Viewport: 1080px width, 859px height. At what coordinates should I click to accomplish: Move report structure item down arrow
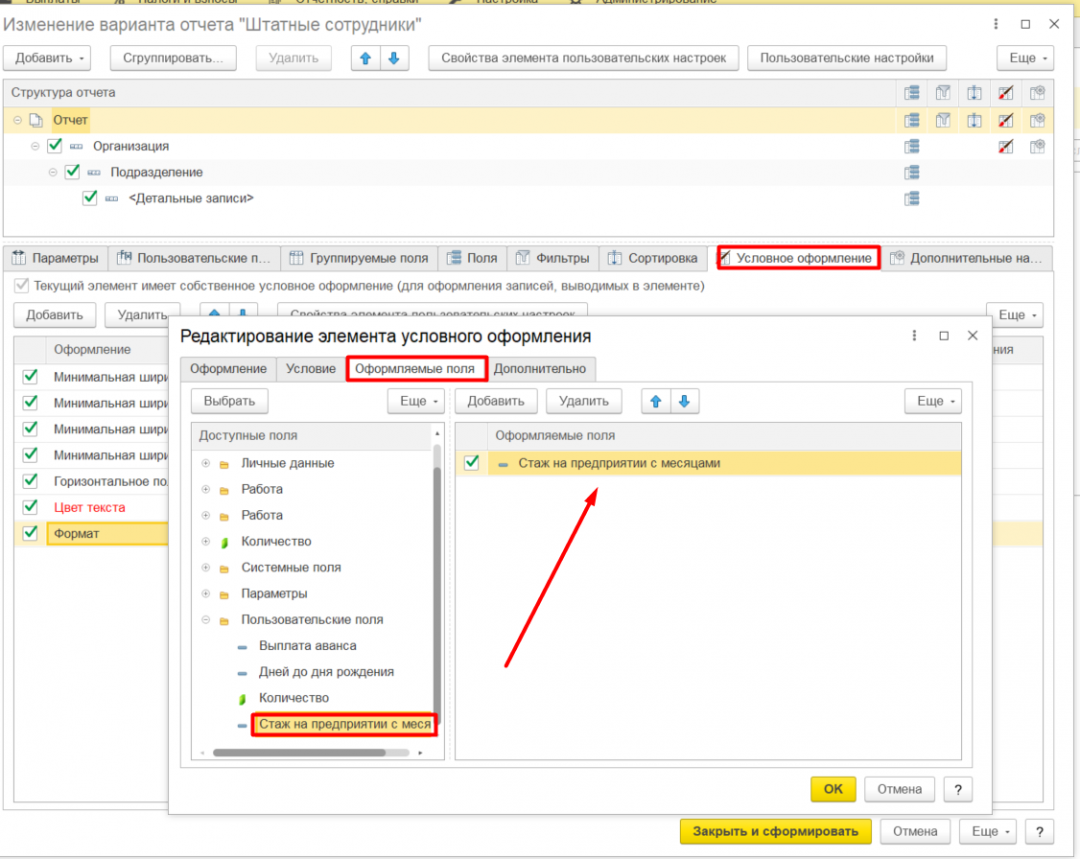point(394,59)
